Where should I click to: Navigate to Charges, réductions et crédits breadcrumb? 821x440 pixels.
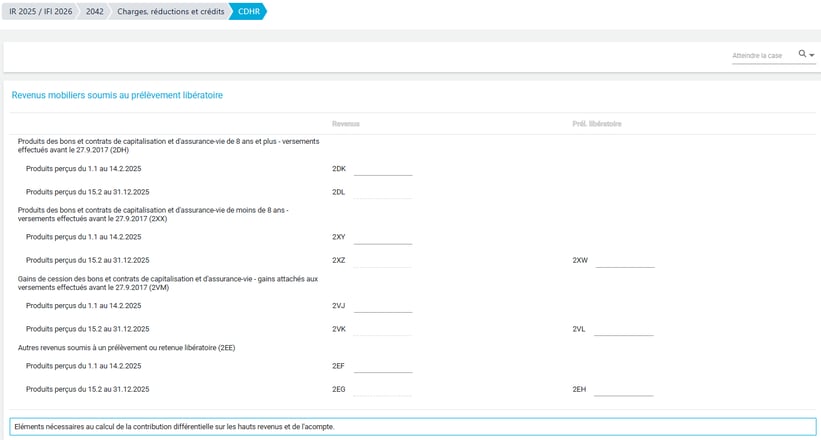(x=170, y=12)
